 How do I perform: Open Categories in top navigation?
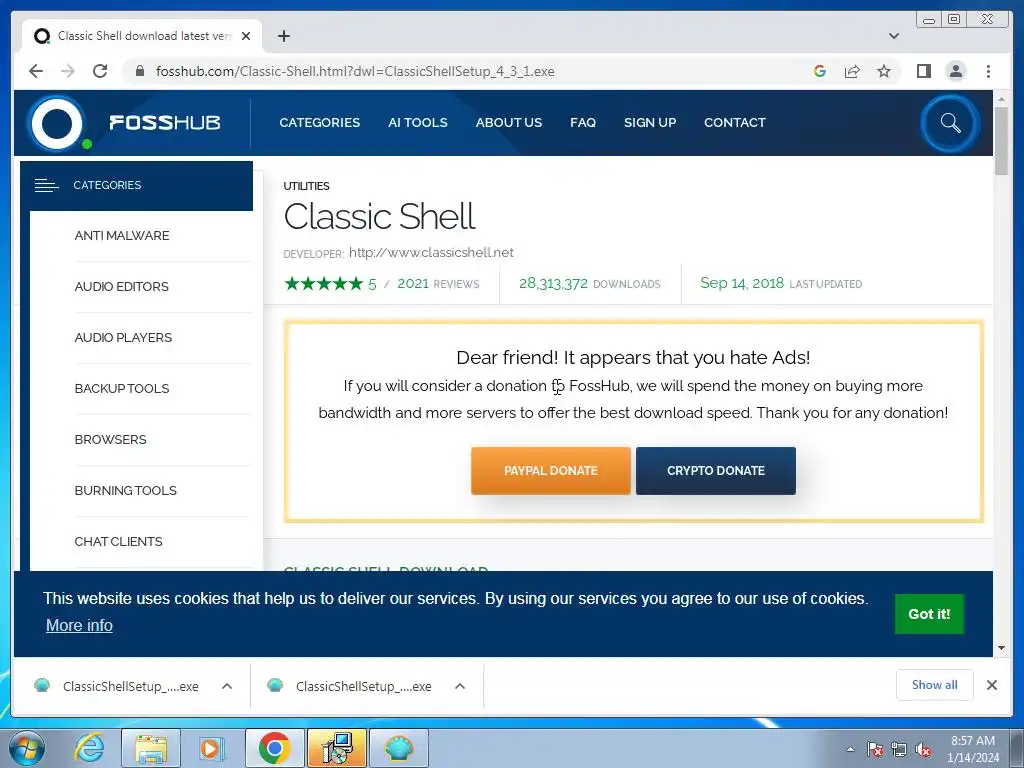[x=319, y=123]
